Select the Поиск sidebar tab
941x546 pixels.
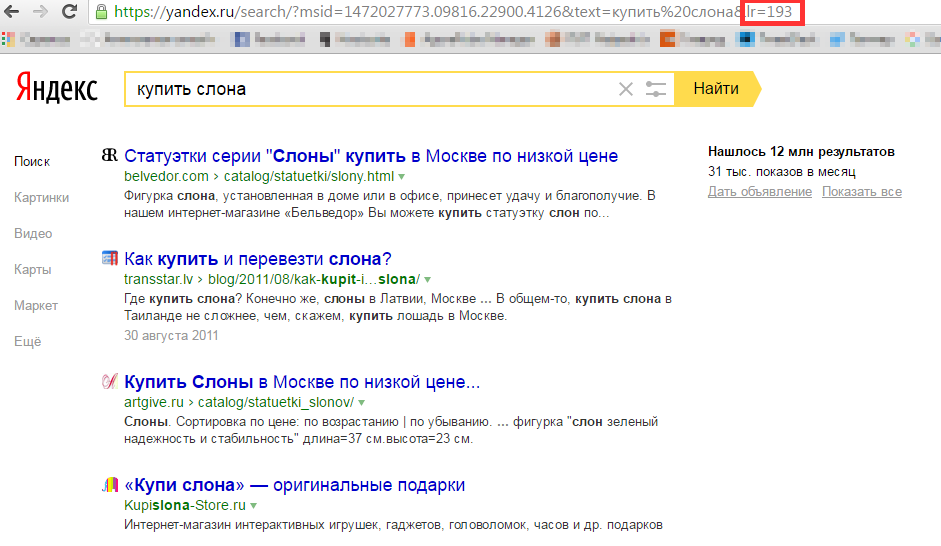click(32, 161)
